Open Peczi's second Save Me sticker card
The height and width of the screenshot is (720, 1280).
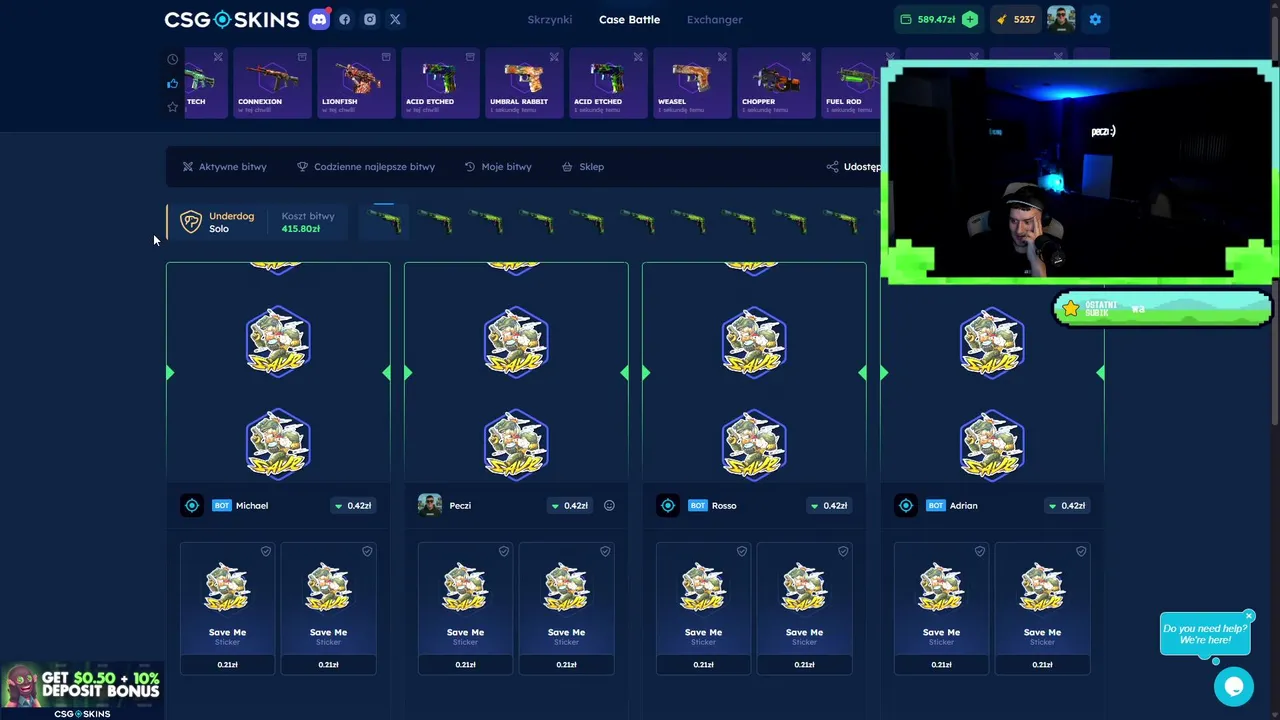point(566,608)
